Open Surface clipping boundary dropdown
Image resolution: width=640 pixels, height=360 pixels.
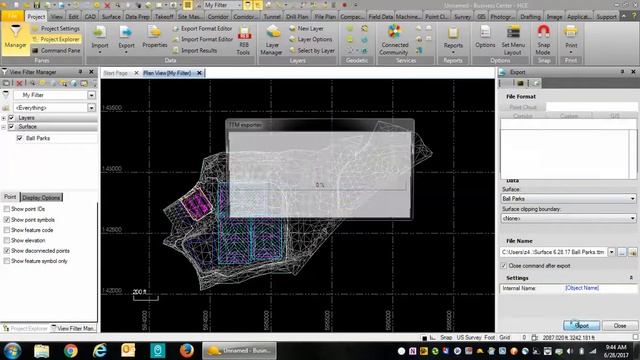[632, 218]
